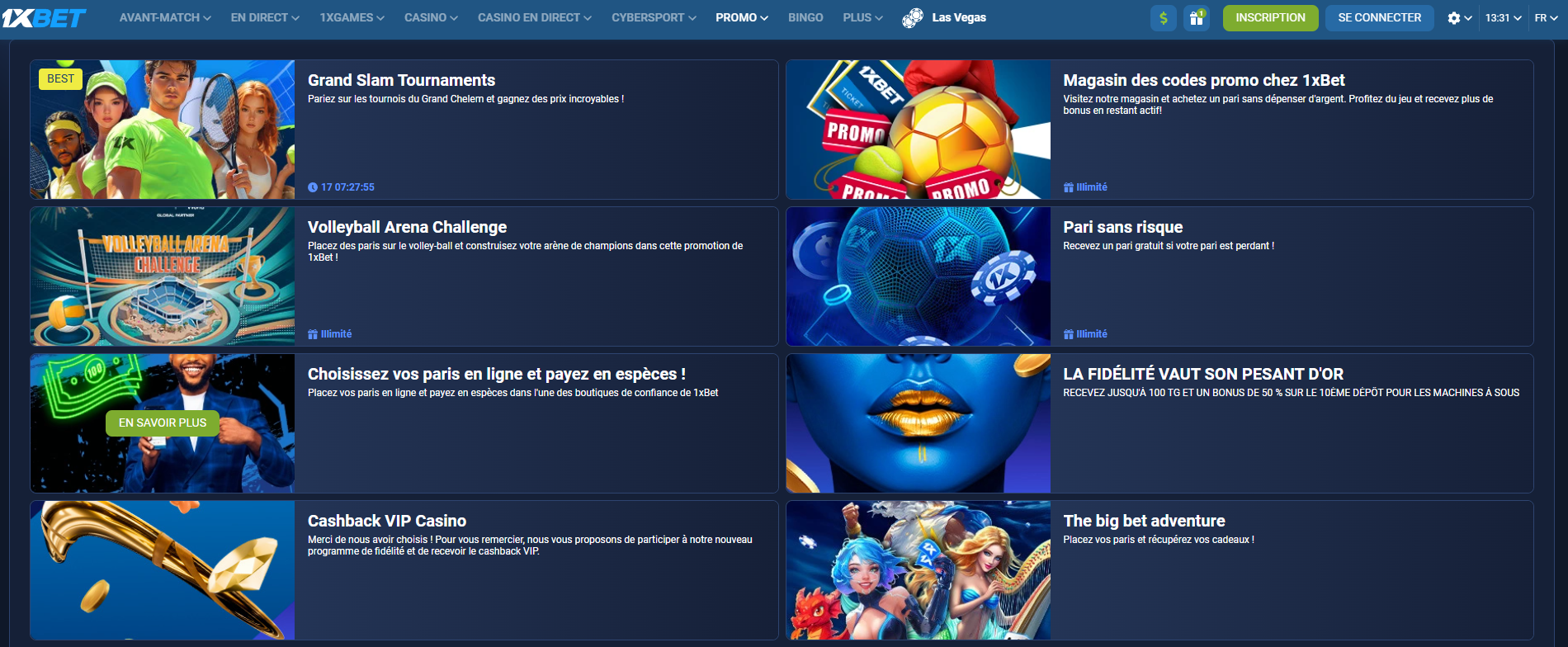This screenshot has height=647, width=1568.
Task: Click the EN SAVOIR PLUS button
Action: click(163, 423)
